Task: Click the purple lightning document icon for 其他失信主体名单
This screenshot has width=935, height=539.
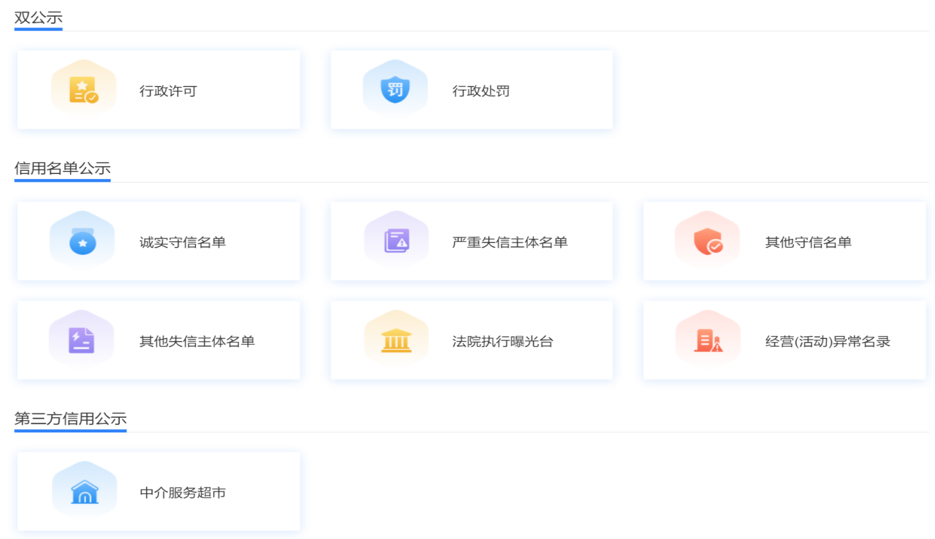Action: [x=82, y=340]
